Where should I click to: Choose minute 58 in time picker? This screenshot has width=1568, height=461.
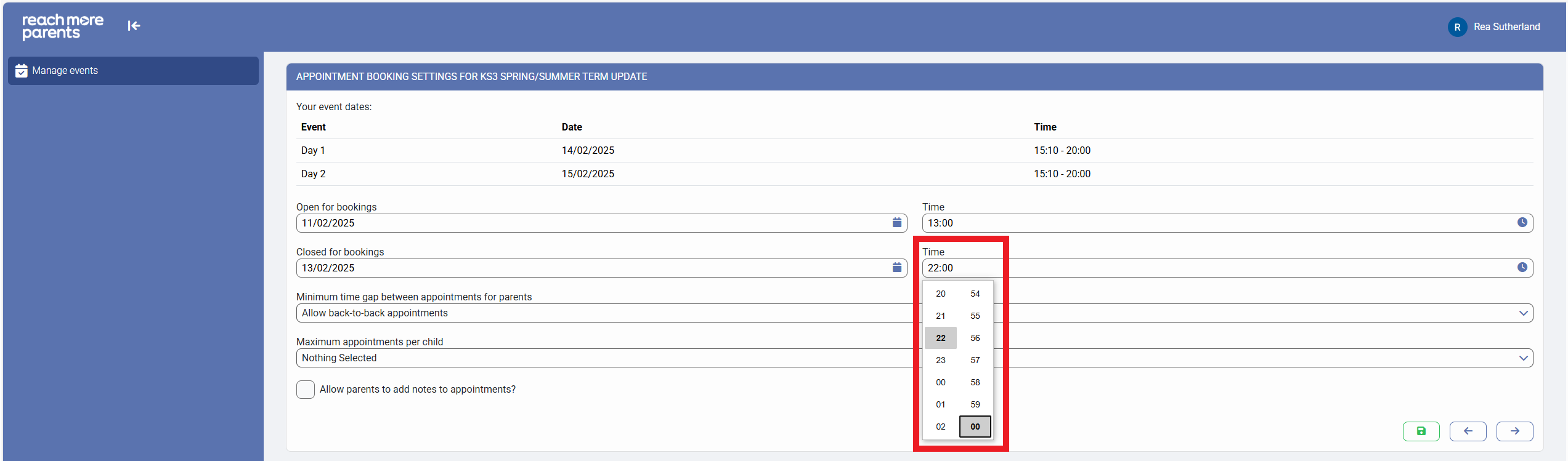pos(975,382)
